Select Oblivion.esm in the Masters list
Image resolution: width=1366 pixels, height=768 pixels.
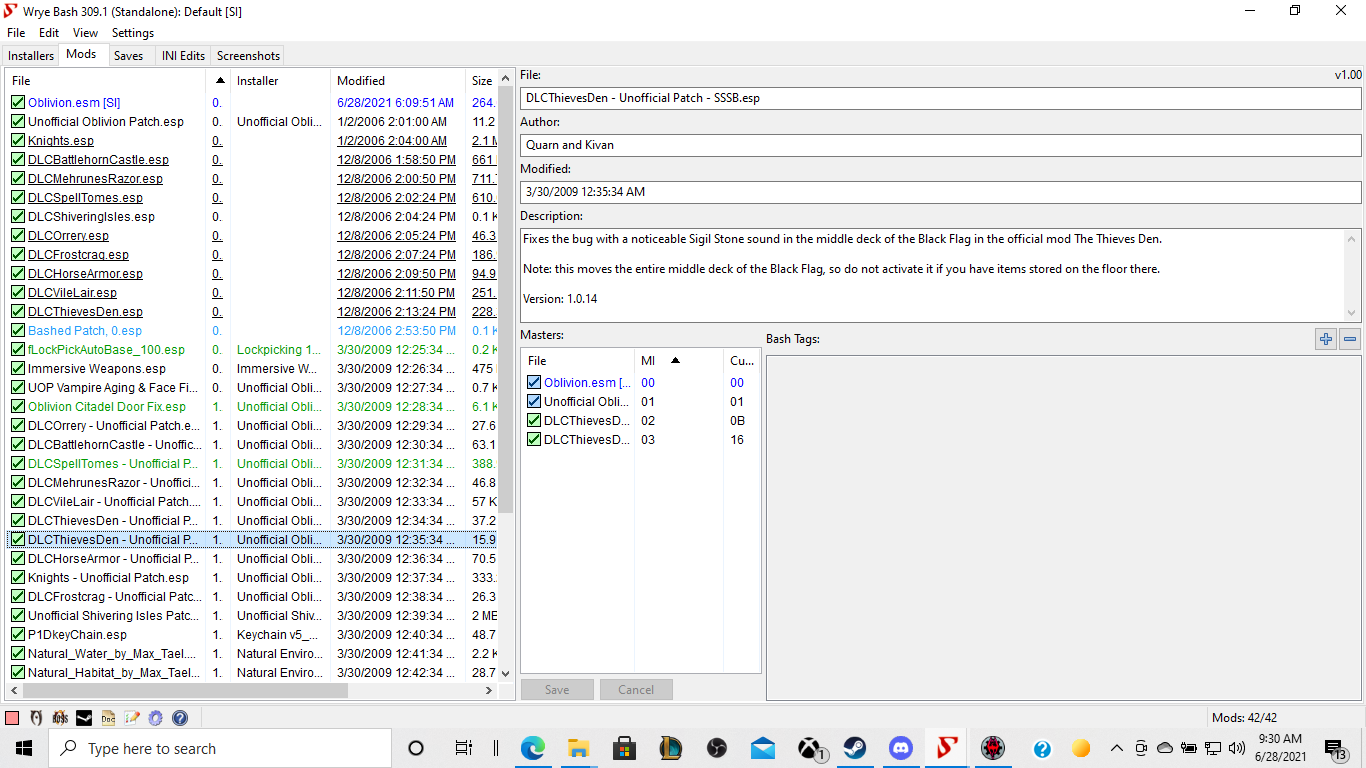tap(640, 382)
